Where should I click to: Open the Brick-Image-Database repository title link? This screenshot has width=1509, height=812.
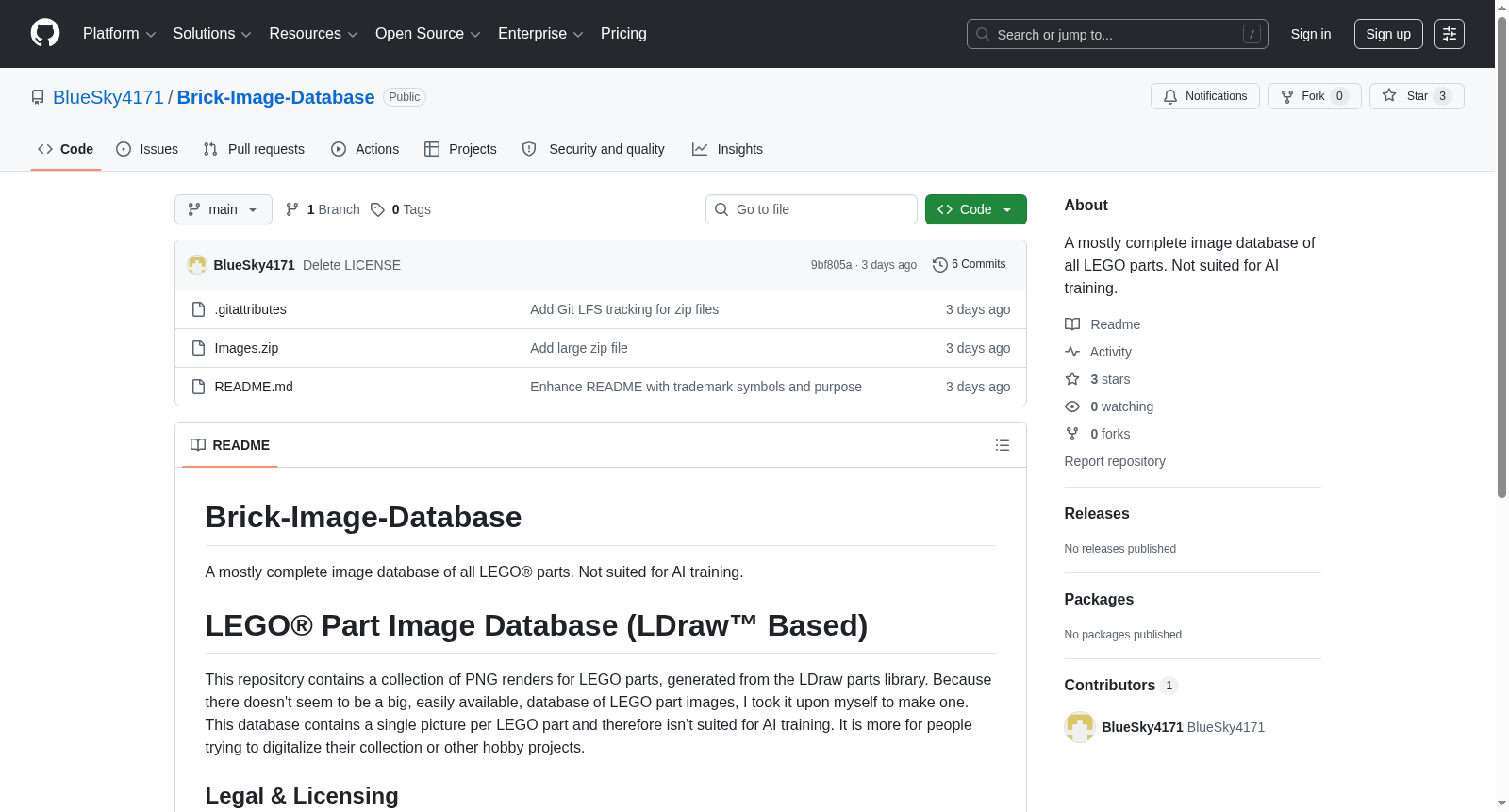click(x=275, y=97)
